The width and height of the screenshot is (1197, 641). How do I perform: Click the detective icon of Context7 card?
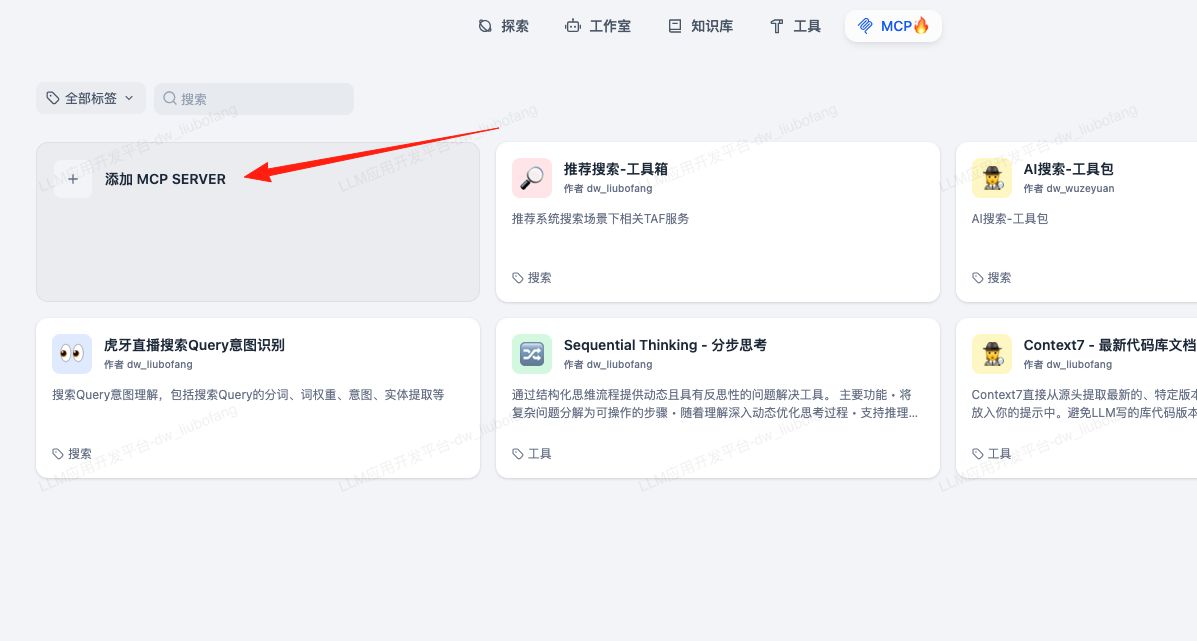991,354
